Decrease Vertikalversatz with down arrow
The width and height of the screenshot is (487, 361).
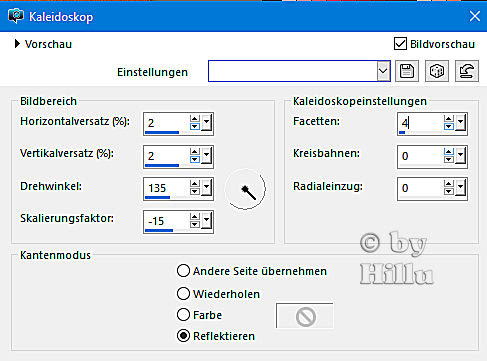(x=195, y=159)
